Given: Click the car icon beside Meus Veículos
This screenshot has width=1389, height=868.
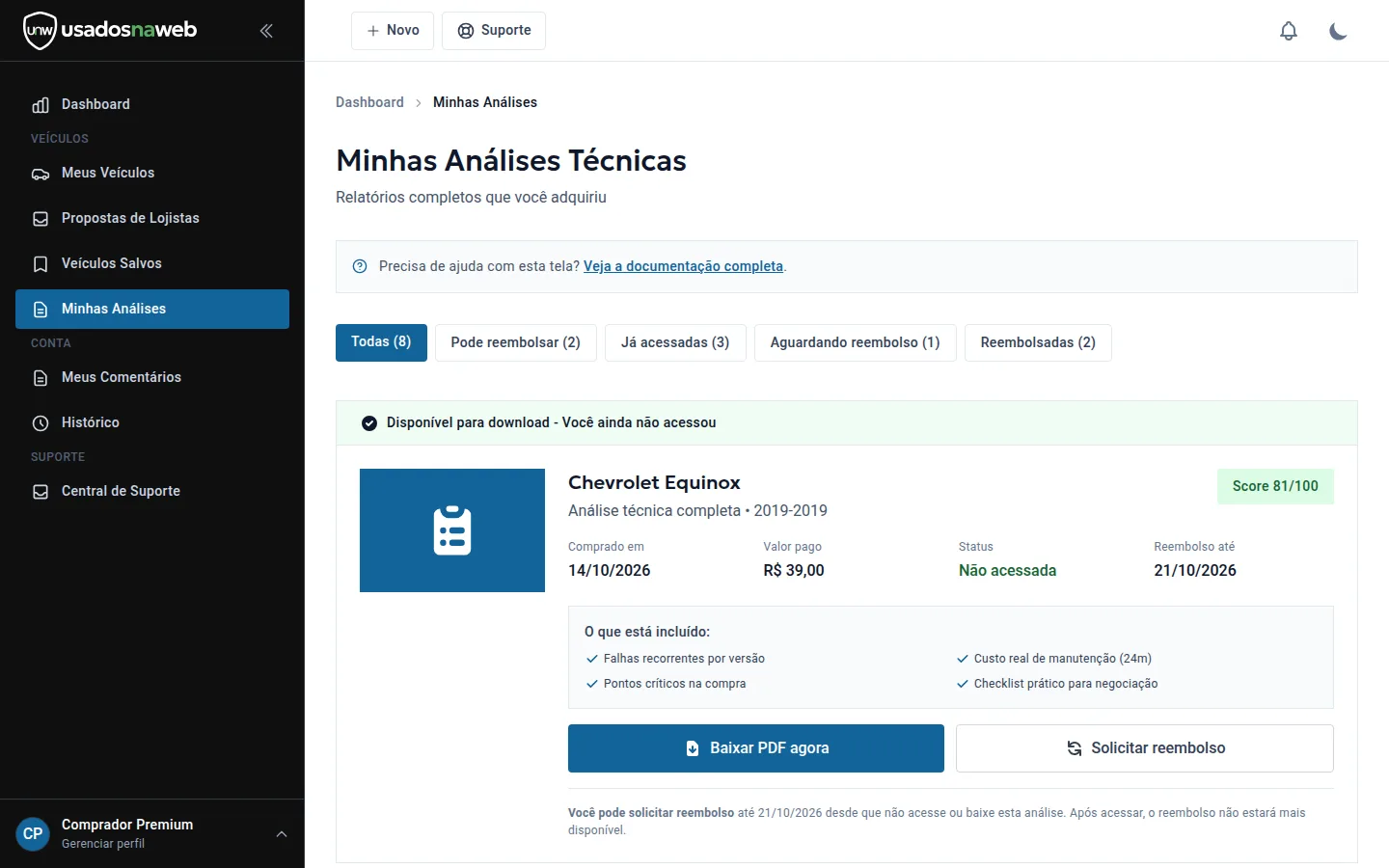Looking at the screenshot, I should point(41,174).
